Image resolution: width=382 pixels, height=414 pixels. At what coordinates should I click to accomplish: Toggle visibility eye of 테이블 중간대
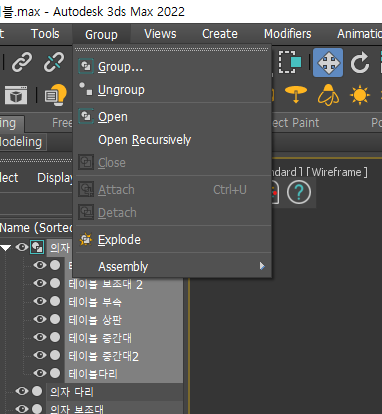pos(40,337)
